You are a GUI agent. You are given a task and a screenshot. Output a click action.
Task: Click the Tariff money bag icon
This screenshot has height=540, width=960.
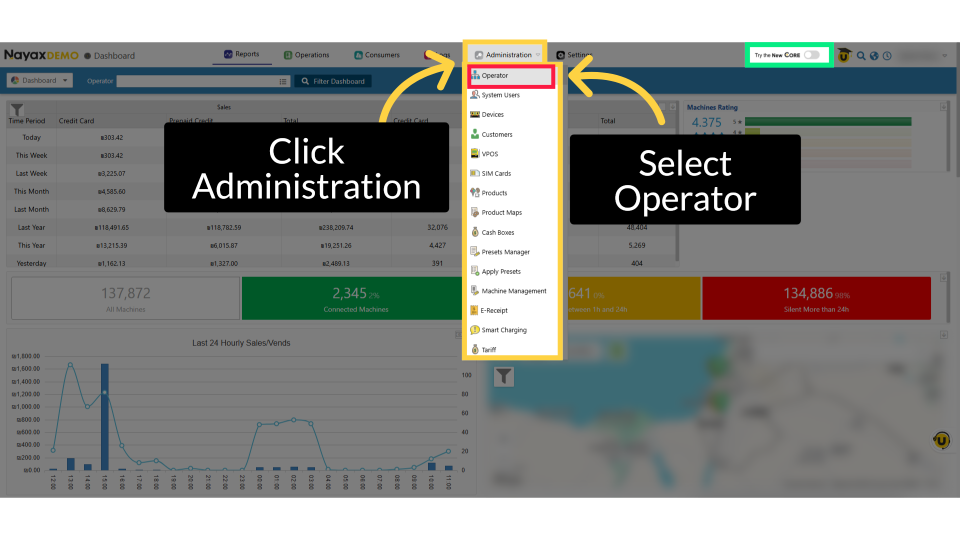474,349
